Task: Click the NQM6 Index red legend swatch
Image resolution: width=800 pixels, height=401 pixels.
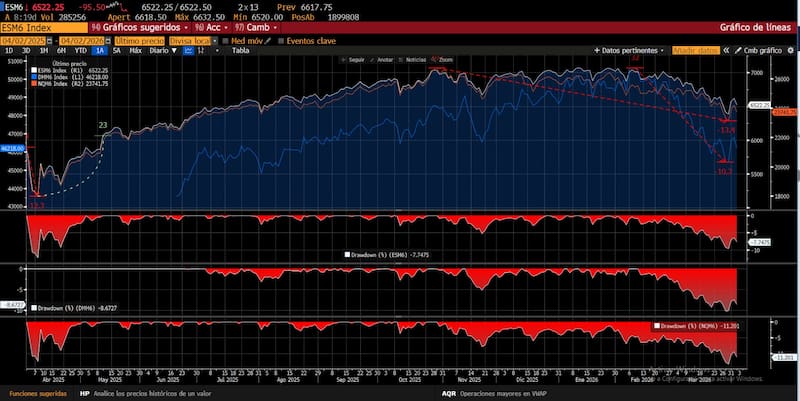Action: tap(35, 85)
